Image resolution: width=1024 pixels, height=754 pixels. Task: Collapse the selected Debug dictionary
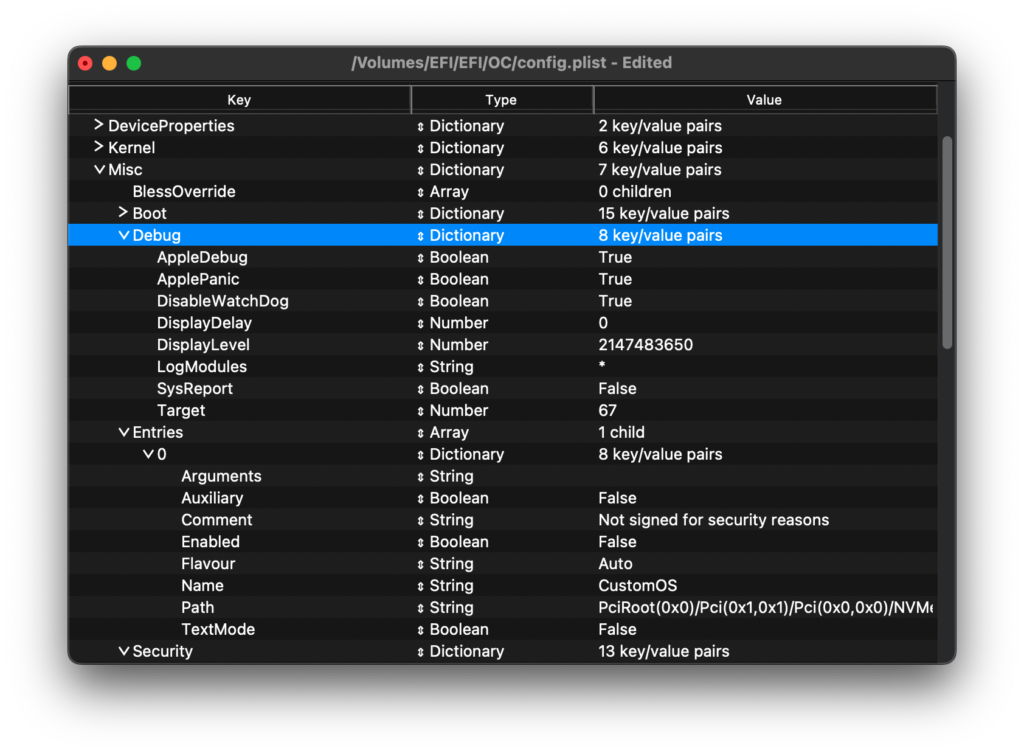point(123,235)
